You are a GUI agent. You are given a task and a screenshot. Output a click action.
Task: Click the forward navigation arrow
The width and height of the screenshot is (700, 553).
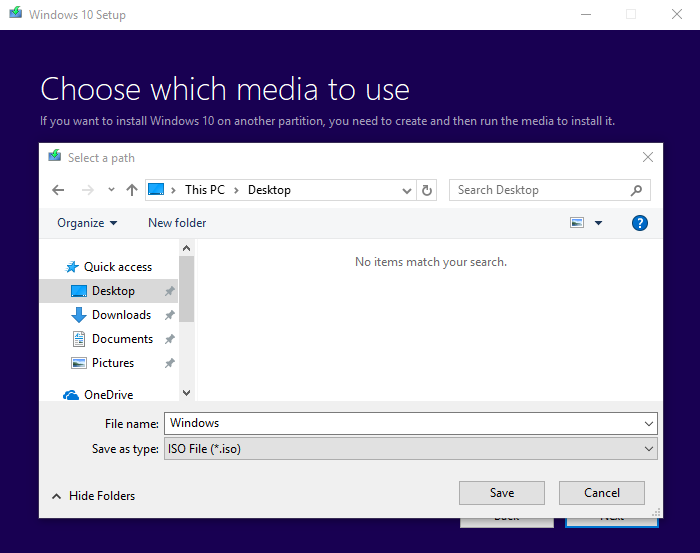88,190
